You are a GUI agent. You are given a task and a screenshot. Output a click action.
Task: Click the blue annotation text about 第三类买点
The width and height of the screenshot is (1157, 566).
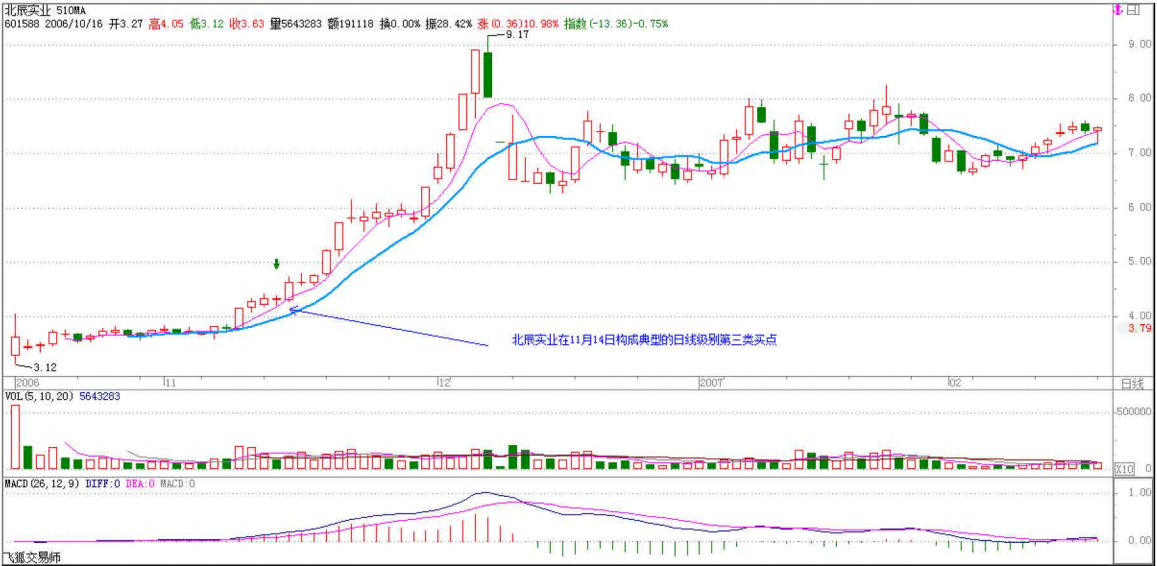pyautogui.click(x=644, y=340)
